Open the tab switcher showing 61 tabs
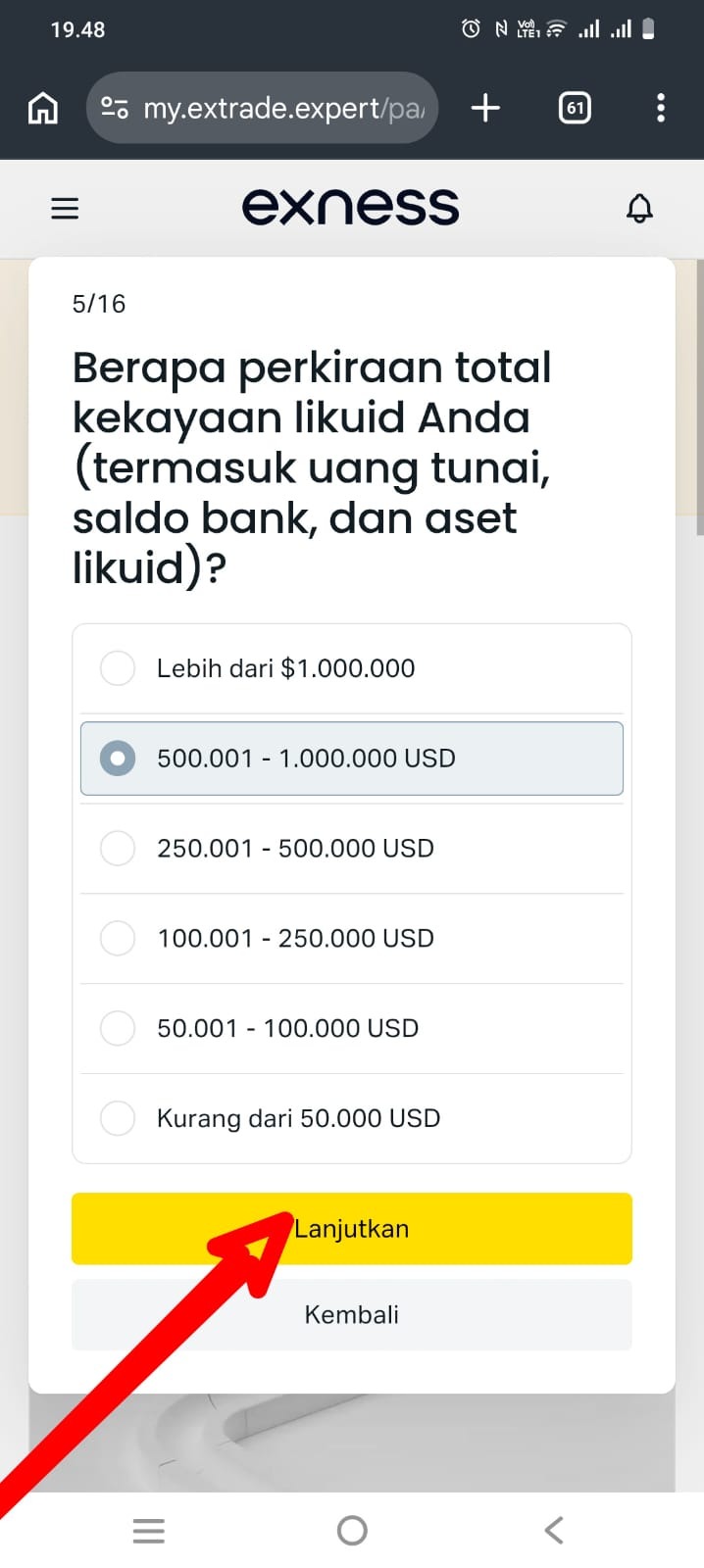Viewport: 704px width, 1568px height. pos(575,108)
